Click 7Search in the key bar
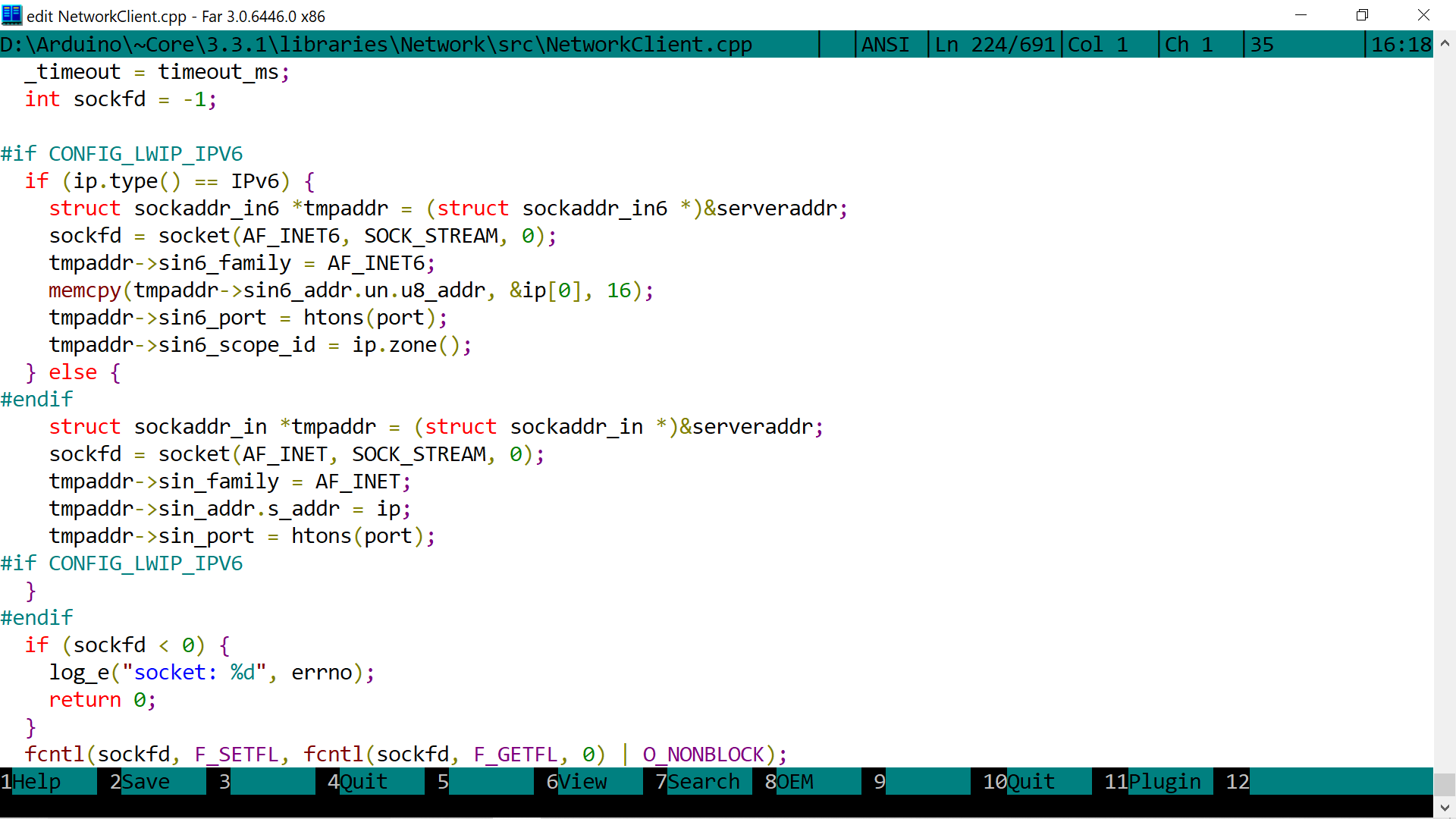 pos(701,781)
